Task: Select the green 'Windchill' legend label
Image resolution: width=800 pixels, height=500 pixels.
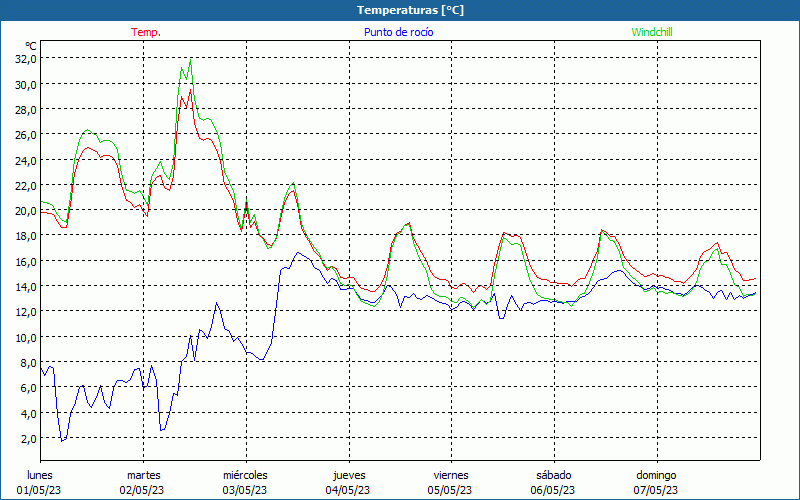Action: pos(652,32)
